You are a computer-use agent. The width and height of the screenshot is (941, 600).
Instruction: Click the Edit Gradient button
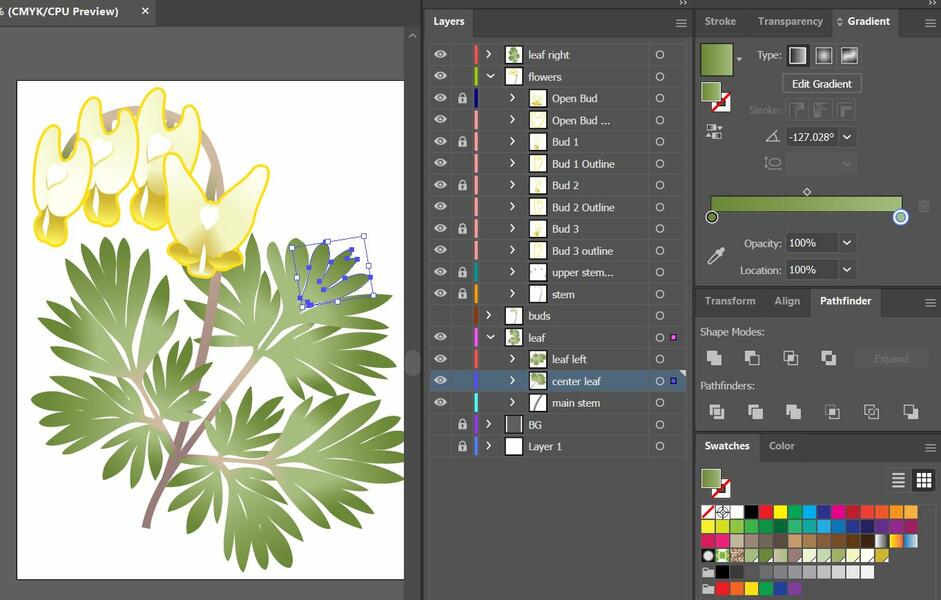click(821, 83)
